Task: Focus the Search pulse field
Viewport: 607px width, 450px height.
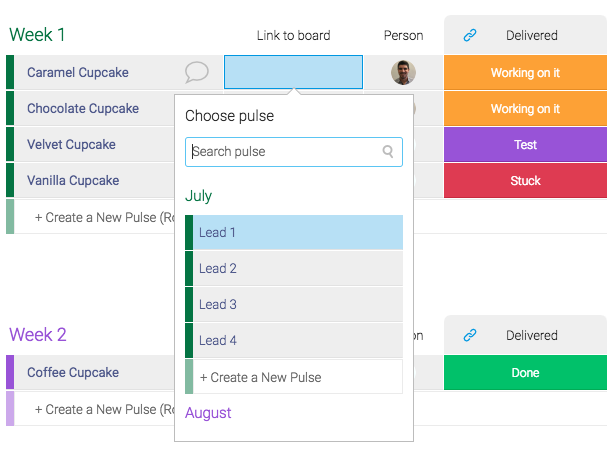Action: tap(294, 152)
